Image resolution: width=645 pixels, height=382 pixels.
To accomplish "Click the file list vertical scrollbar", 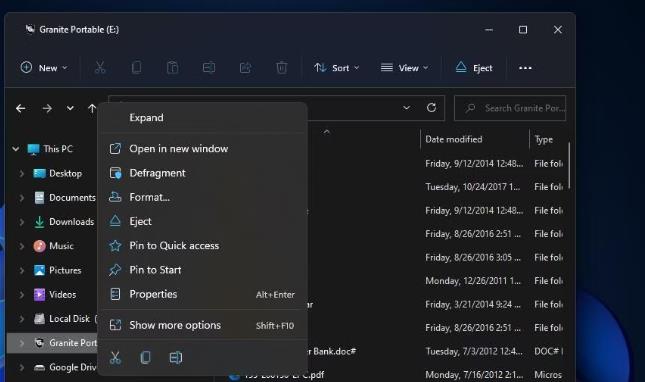I will point(569,166).
